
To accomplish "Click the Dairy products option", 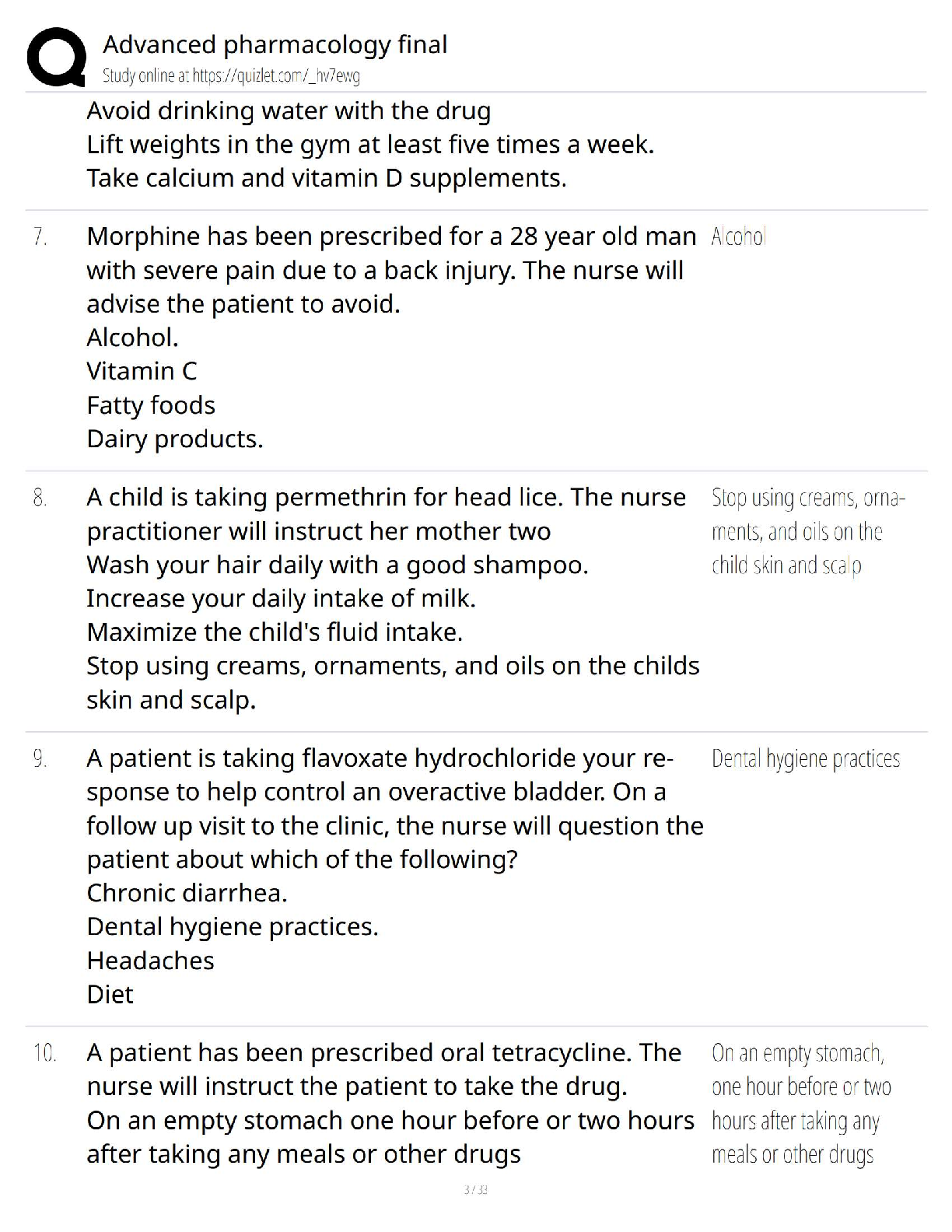I will point(174,439).
